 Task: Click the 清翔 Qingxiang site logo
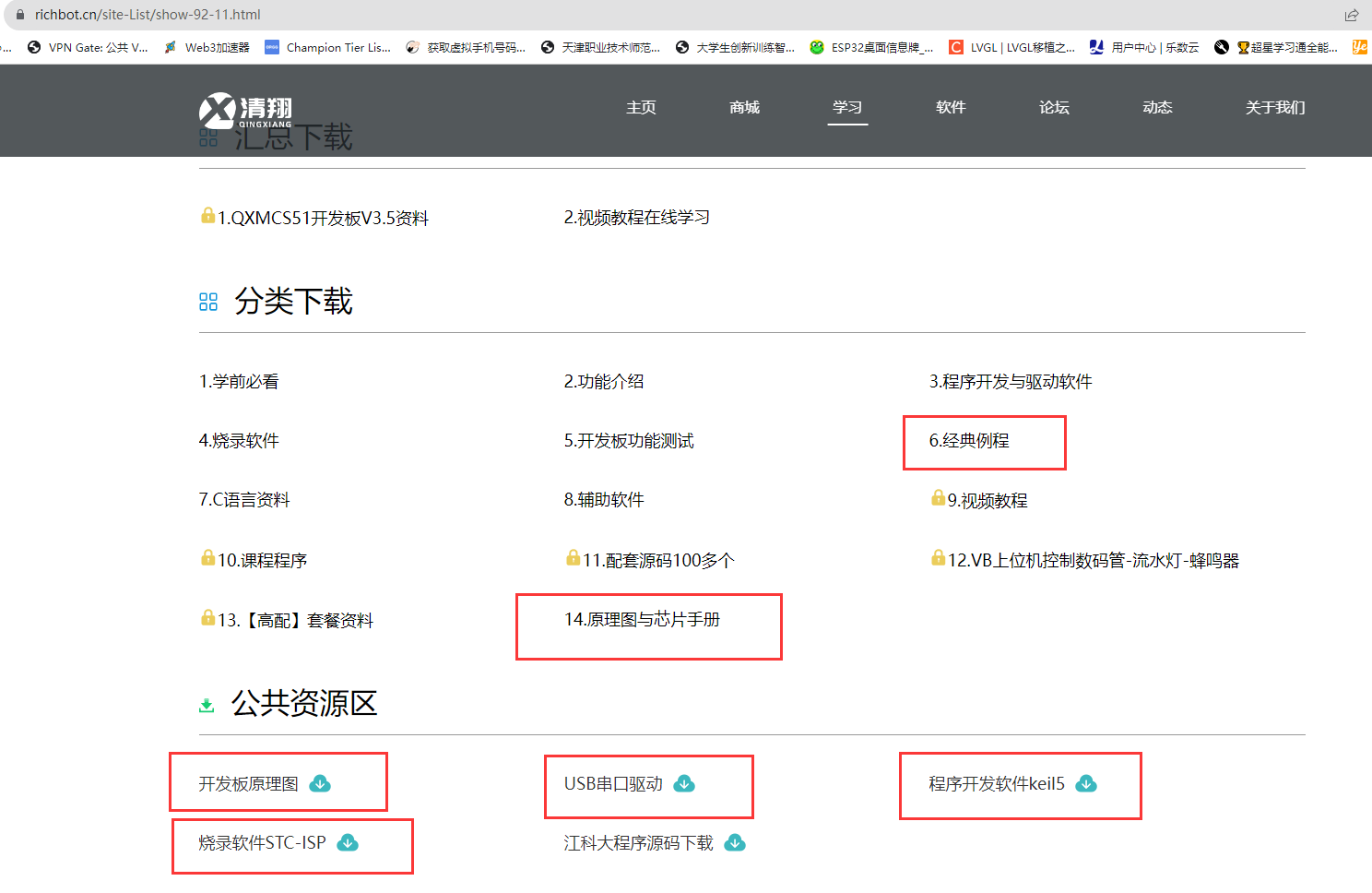[246, 111]
